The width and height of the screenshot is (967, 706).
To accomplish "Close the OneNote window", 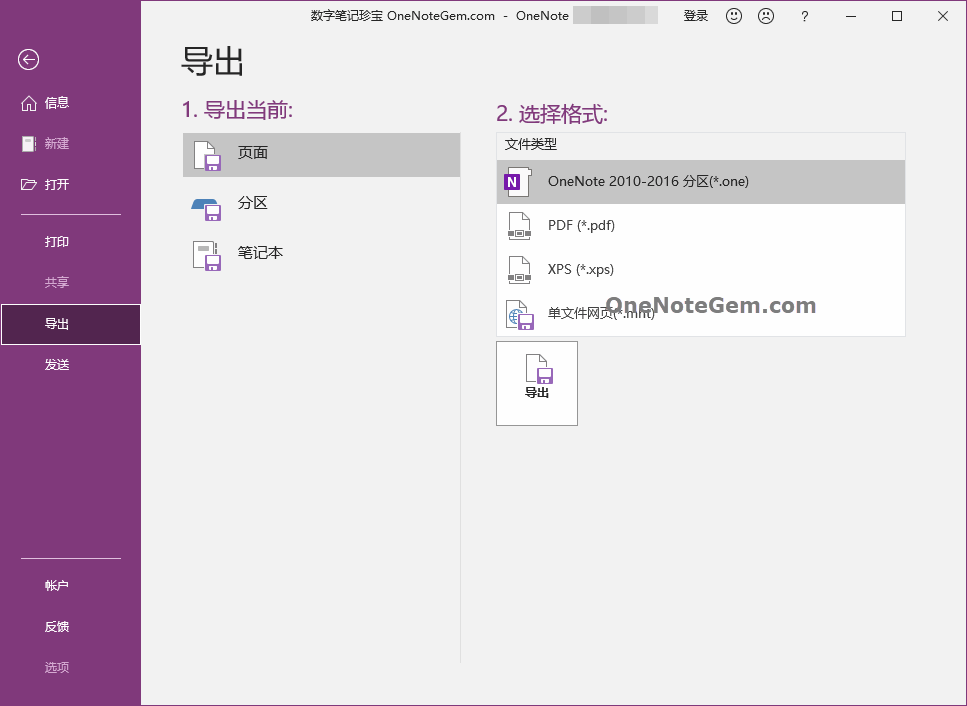I will click(943, 17).
